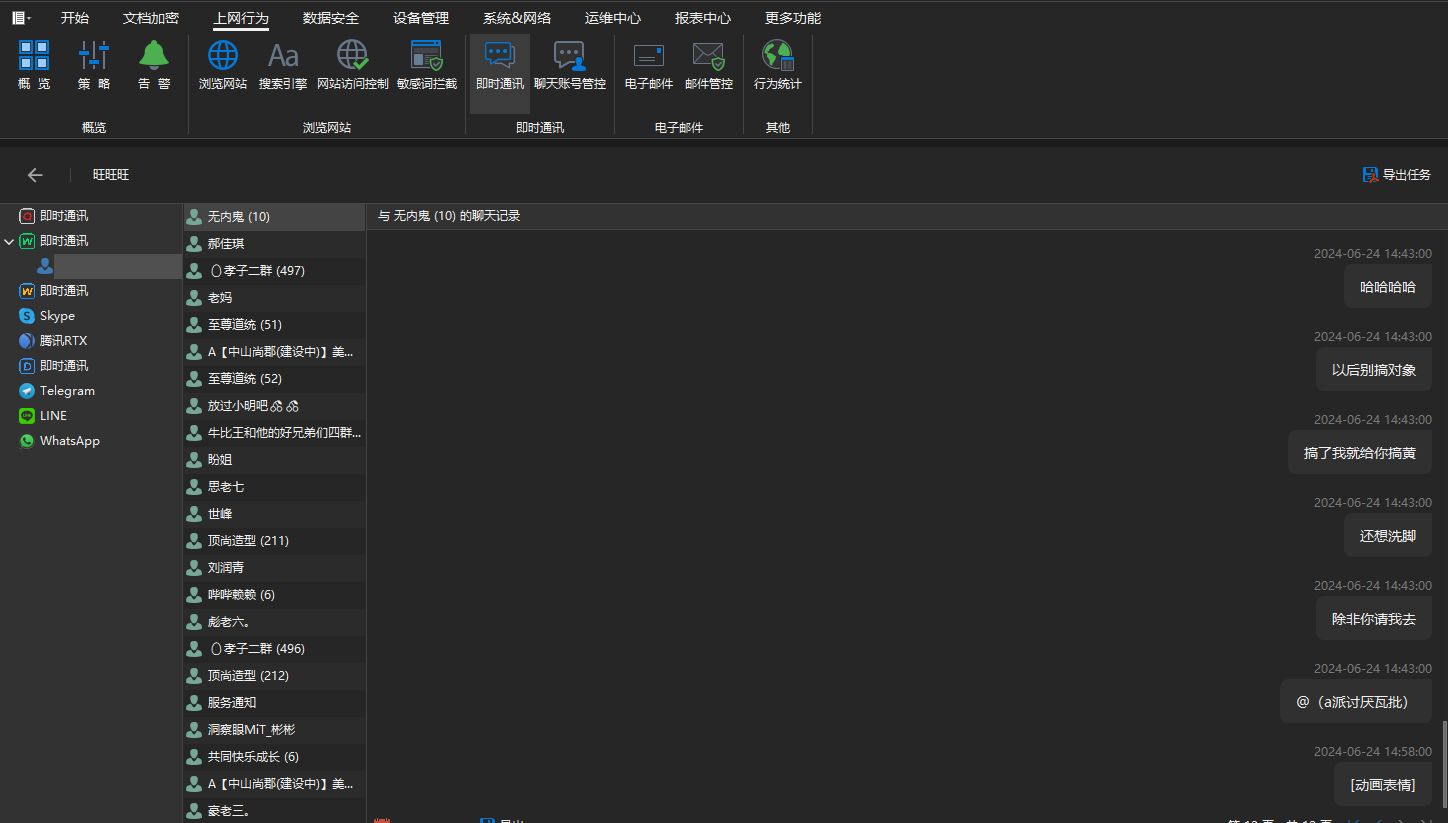Select the LINE tree item
This screenshot has width=1448, height=823.
coord(43,416)
